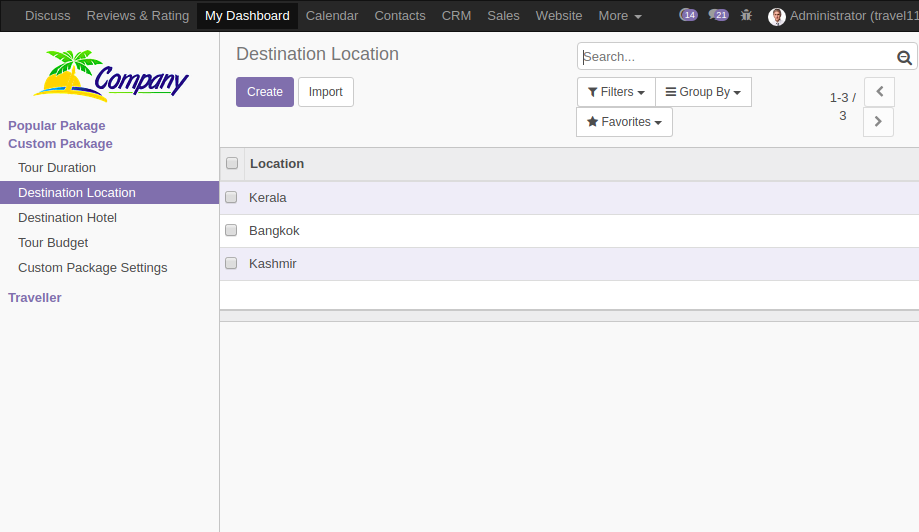Image resolution: width=919 pixels, height=532 pixels.
Task: Expand the Filters dropdown
Action: (x=616, y=92)
